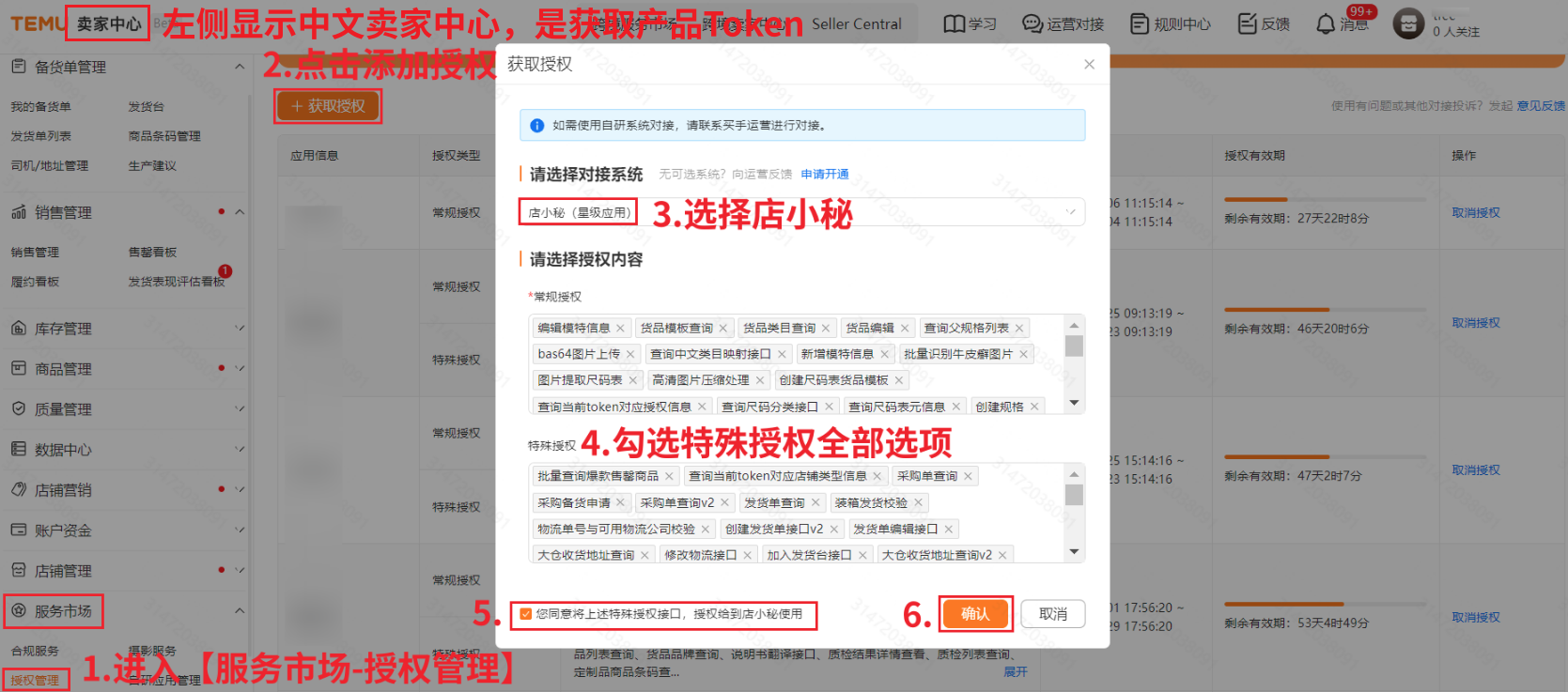Remove the 发货单查询 special permission tag
This screenshot has height=692, width=1568.
tap(815, 502)
